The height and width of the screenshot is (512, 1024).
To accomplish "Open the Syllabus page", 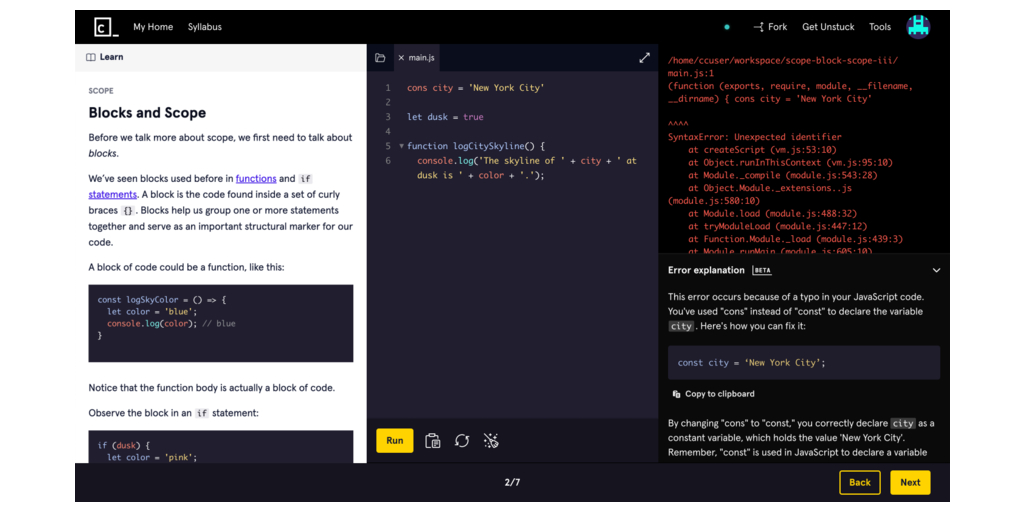I will pos(205,27).
